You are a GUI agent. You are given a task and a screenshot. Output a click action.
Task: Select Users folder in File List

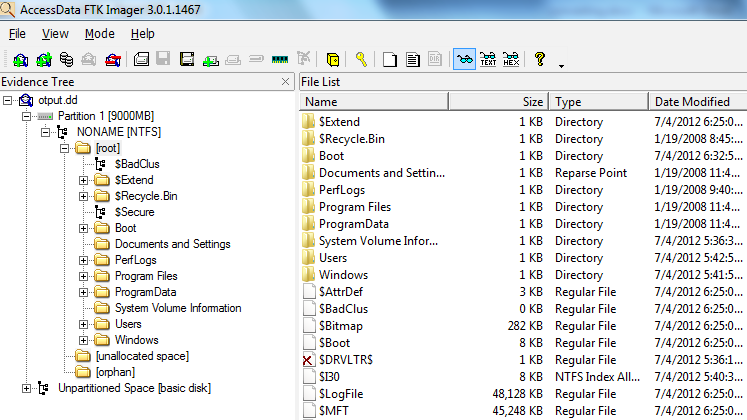(333, 258)
